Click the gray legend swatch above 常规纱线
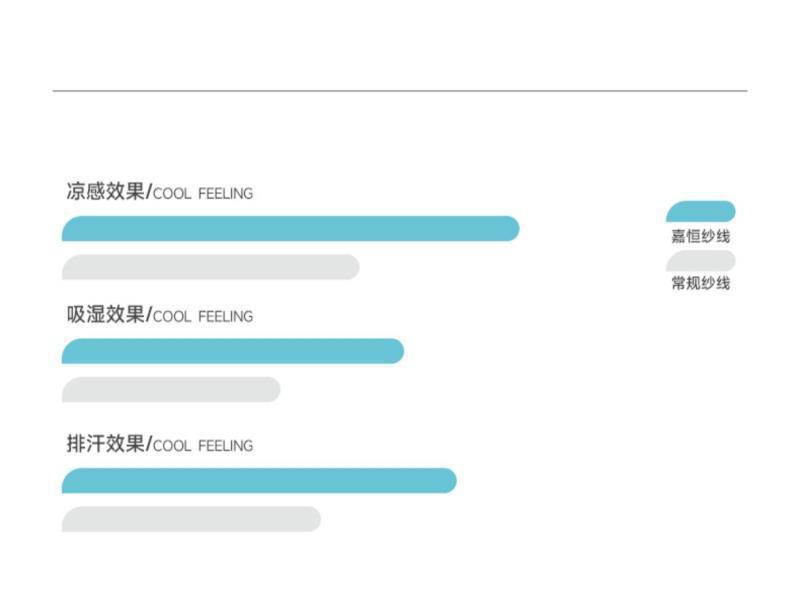This screenshot has height=599, width=800. 701,261
